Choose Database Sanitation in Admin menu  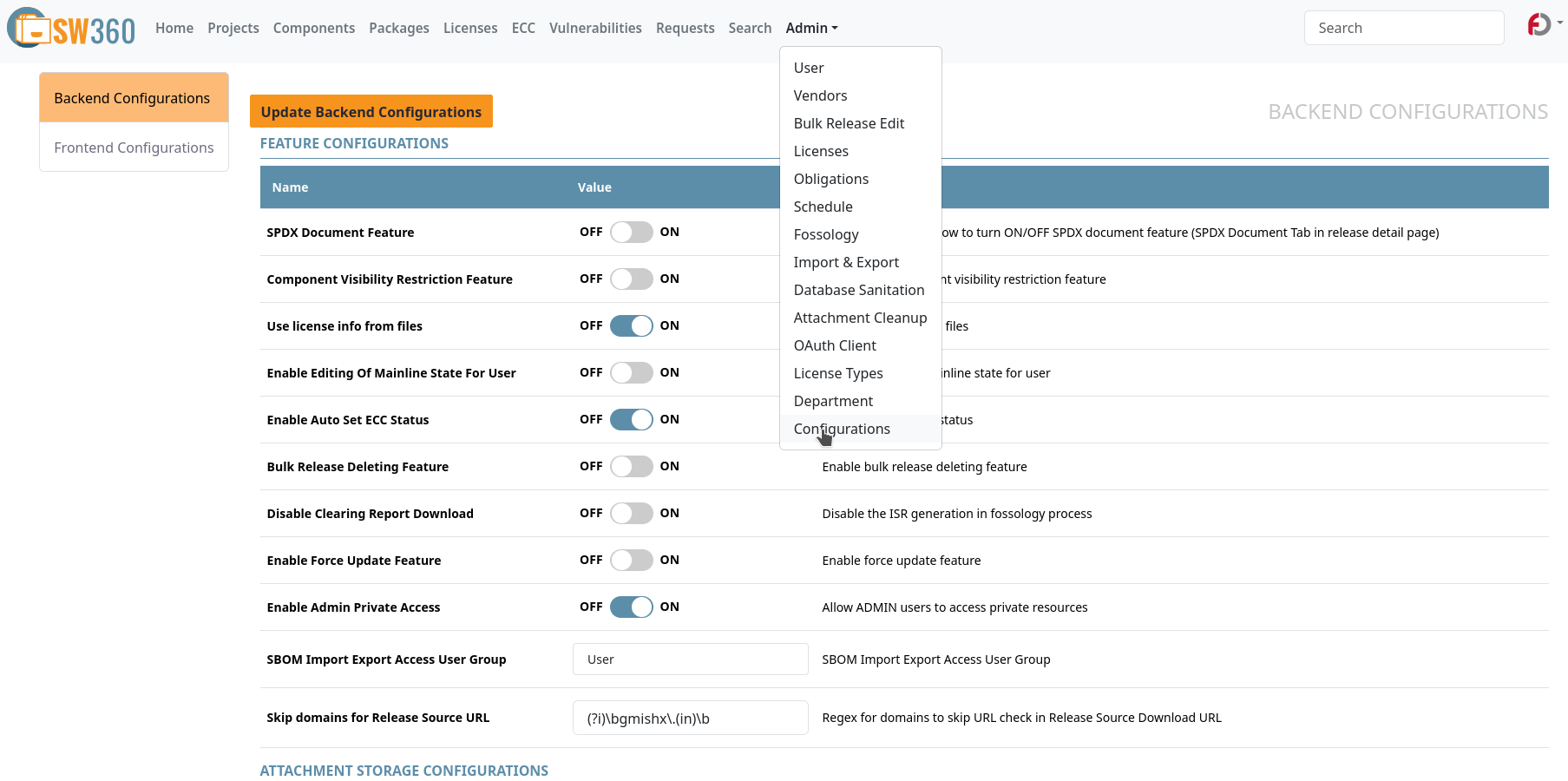tap(858, 290)
